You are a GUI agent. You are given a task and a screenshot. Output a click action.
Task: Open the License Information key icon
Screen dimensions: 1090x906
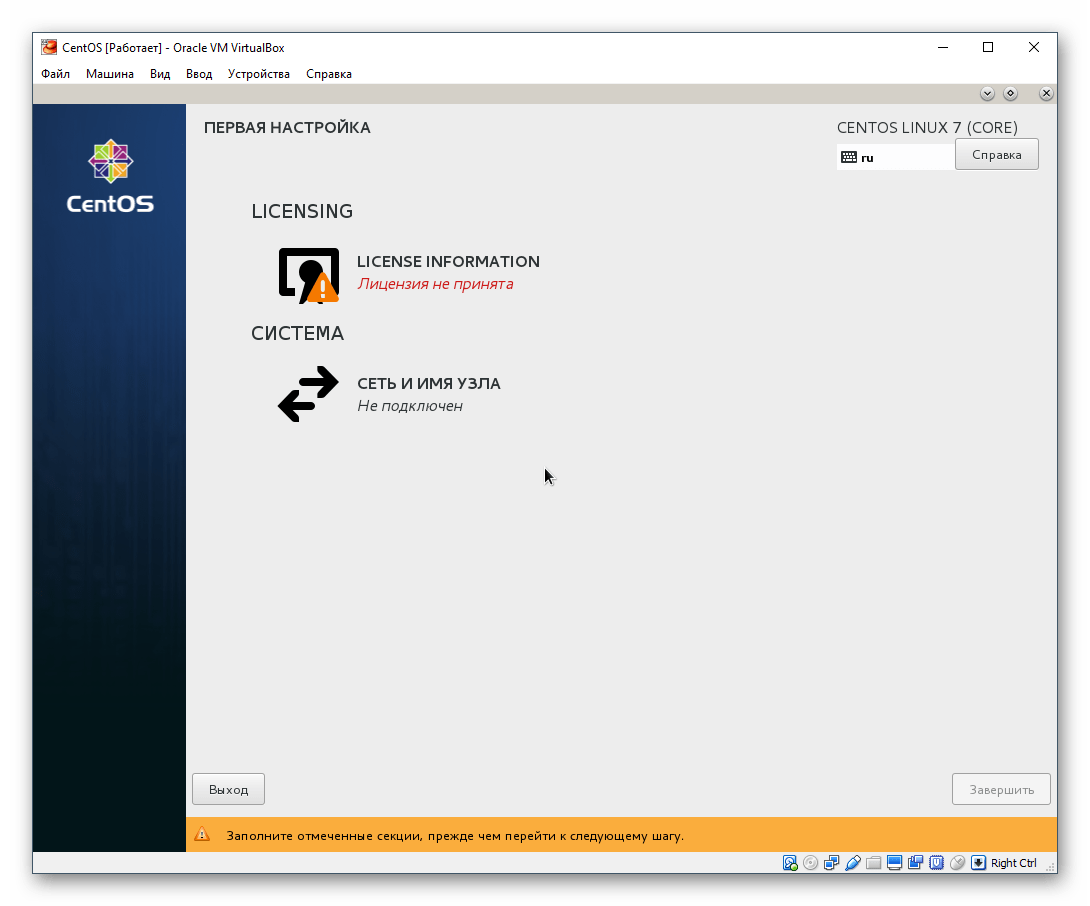308,273
